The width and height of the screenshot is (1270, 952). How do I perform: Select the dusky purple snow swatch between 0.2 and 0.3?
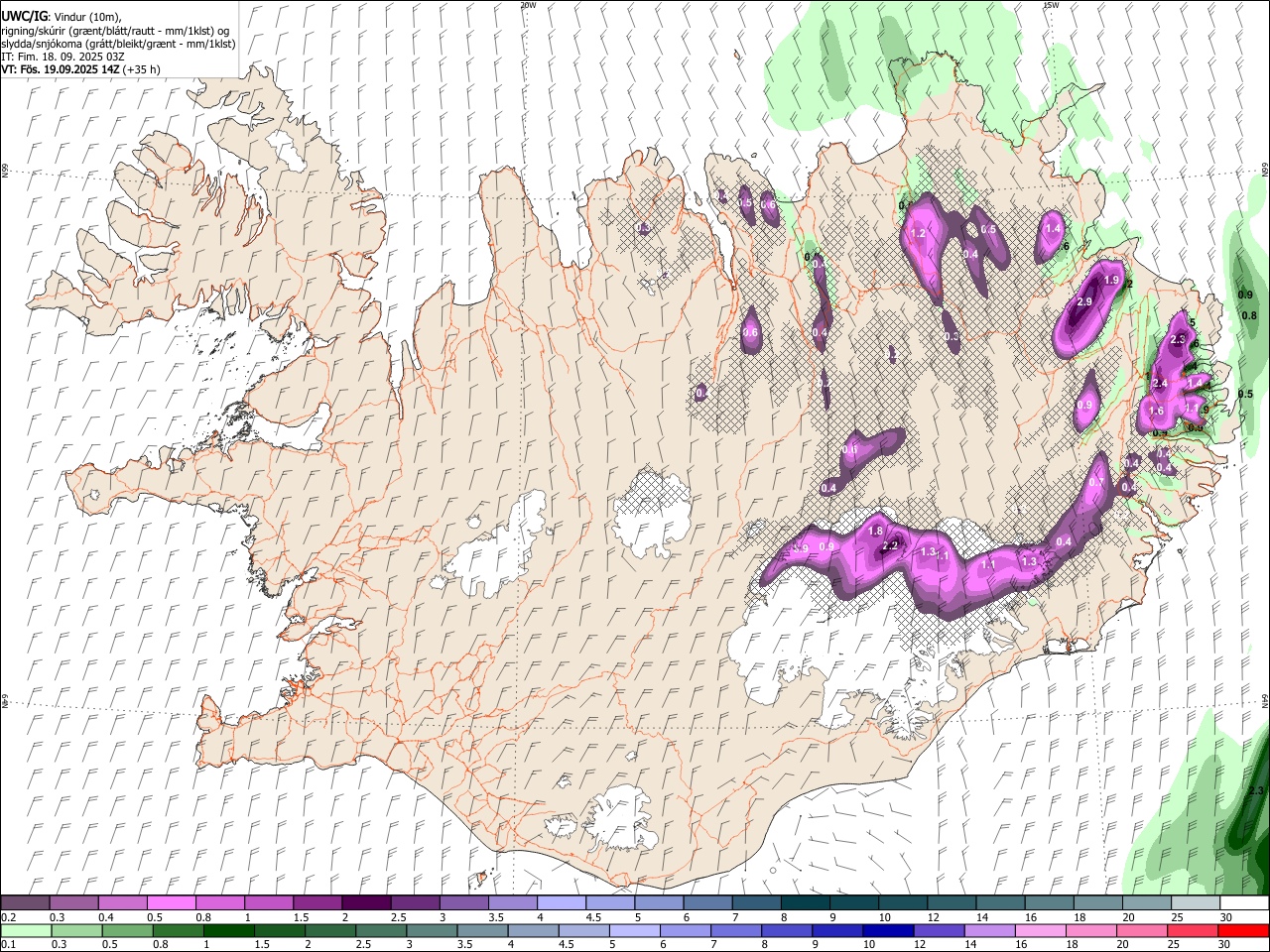tap(25, 903)
